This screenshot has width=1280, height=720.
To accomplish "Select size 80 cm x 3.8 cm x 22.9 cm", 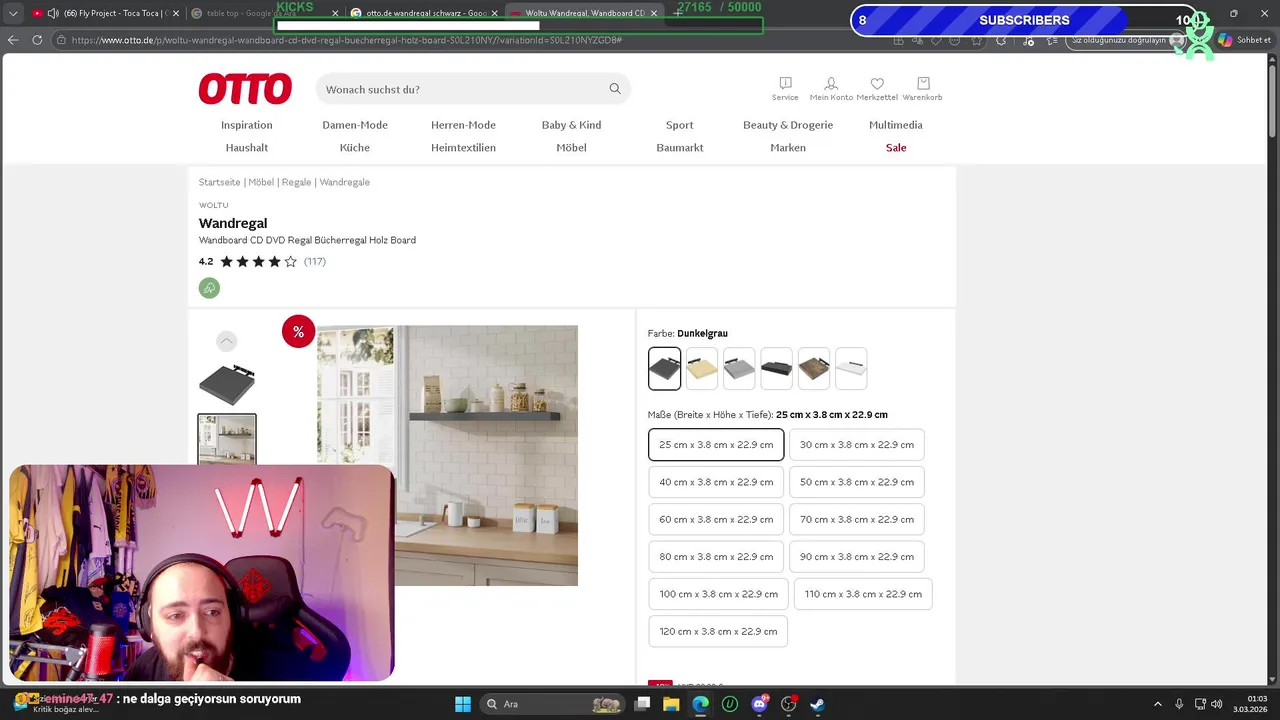I will 716,557.
